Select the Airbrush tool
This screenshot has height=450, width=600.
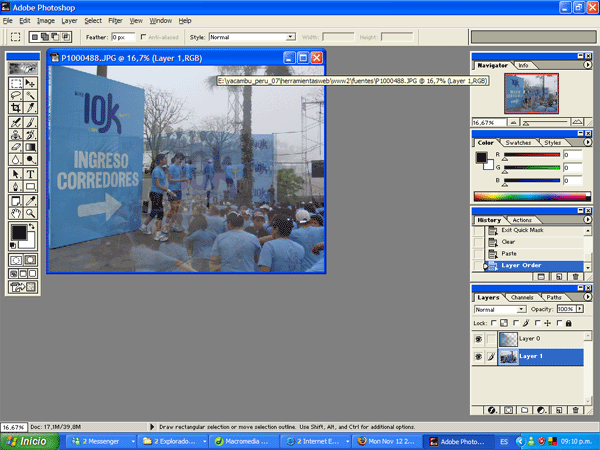coord(16,122)
